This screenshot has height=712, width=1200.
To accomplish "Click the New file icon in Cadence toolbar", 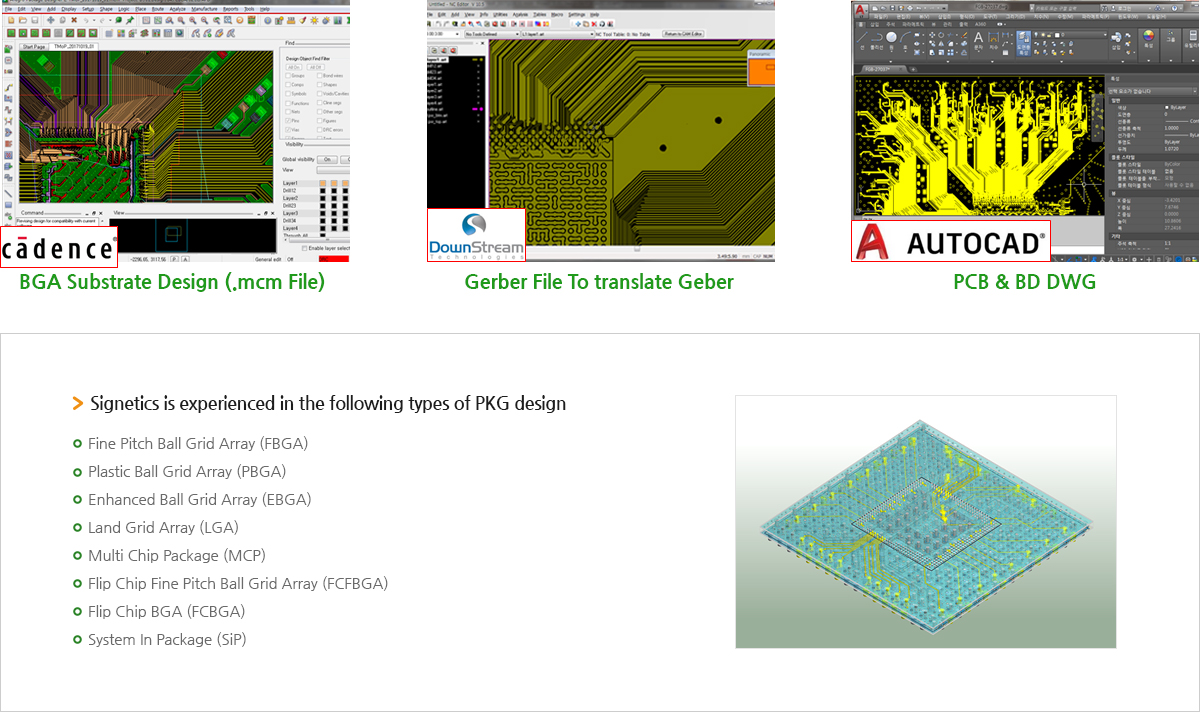I will click(11, 20).
